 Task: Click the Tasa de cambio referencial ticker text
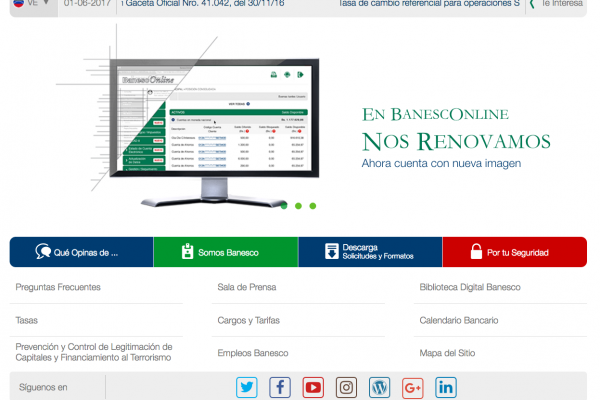pos(429,3)
